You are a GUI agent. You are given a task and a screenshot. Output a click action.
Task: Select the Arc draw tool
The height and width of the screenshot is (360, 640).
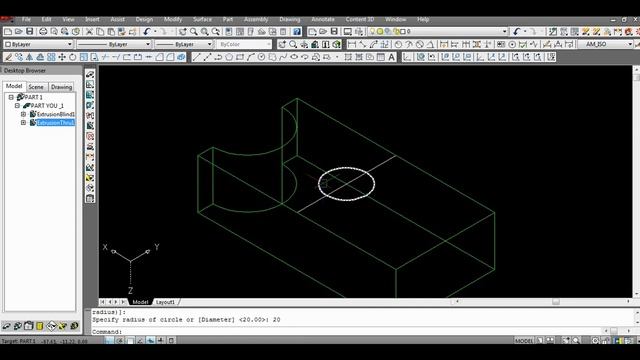pos(251,57)
